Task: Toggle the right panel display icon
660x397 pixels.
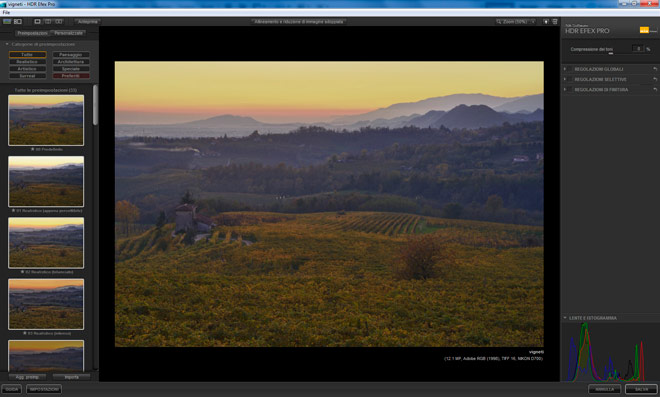Action: 555,21
